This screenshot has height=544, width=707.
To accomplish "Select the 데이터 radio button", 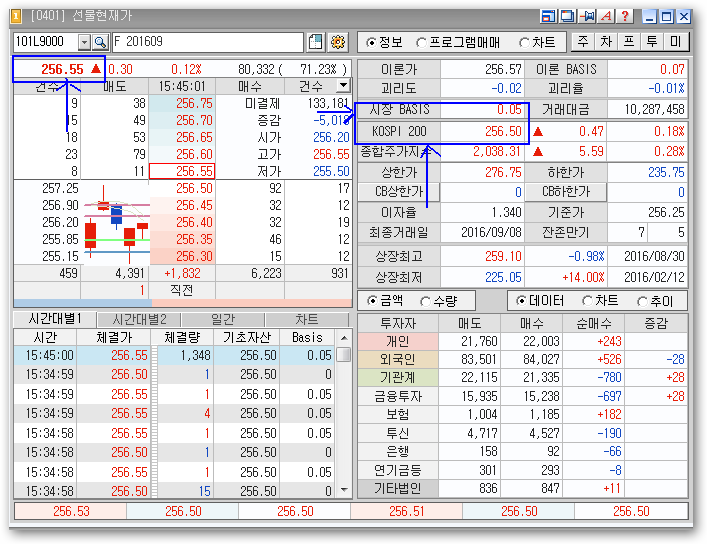I will [521, 300].
